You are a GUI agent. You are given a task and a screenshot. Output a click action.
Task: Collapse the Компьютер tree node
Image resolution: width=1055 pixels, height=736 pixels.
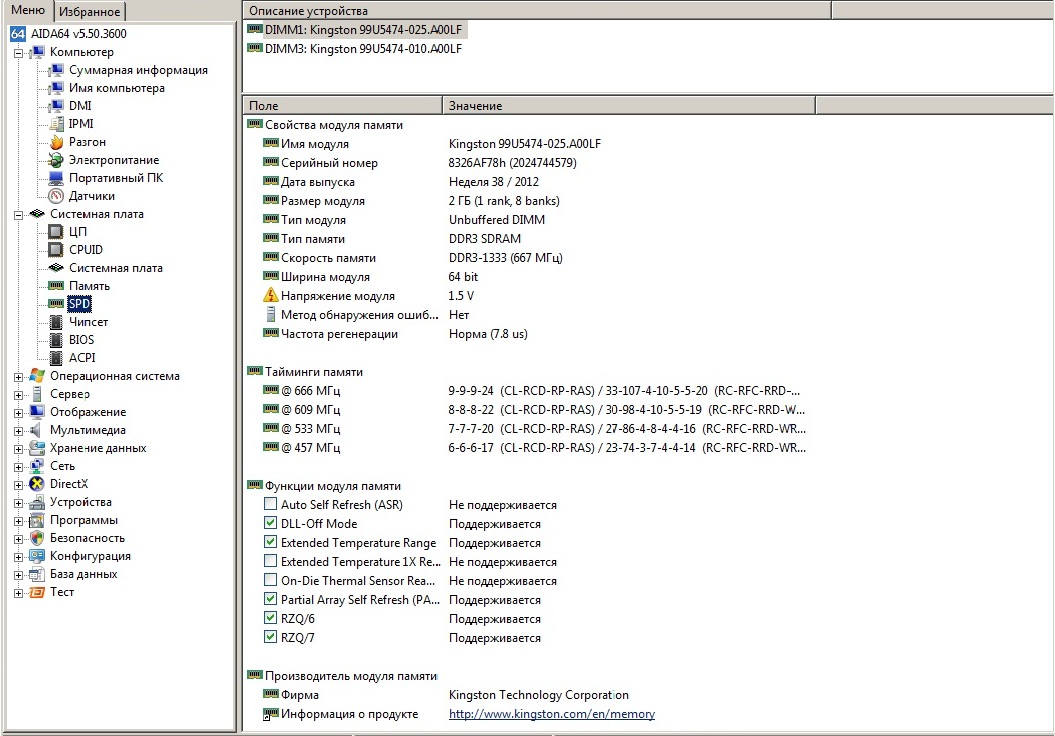point(19,52)
